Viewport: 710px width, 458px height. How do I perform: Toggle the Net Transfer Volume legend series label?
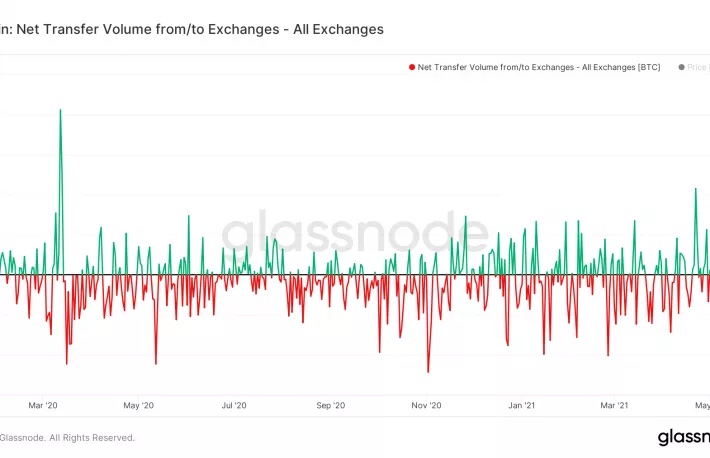tap(538, 67)
